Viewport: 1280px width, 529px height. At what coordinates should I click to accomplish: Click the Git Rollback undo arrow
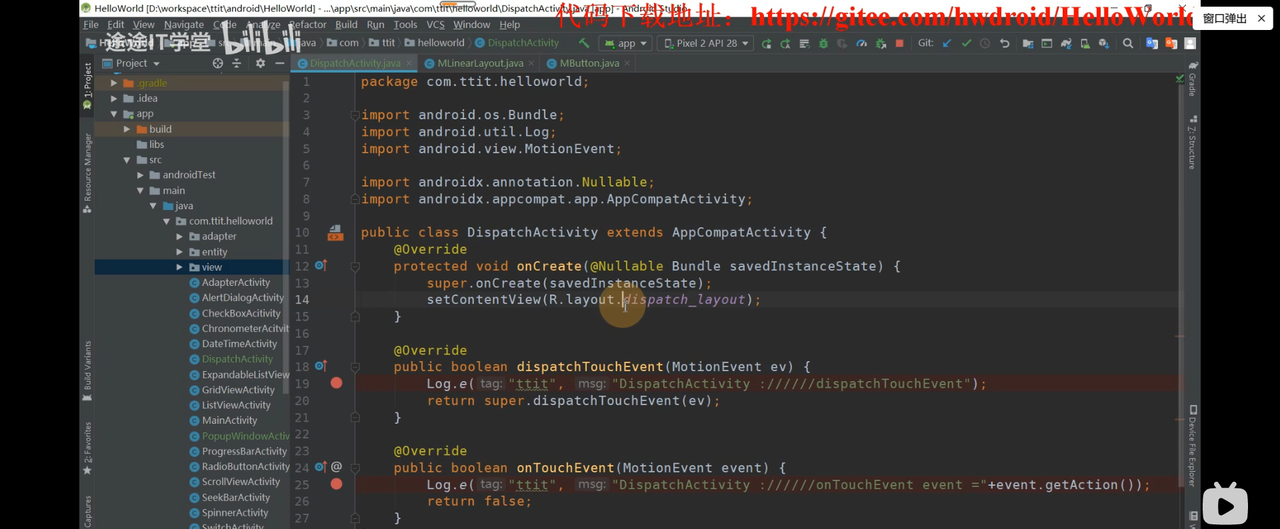[x=1005, y=43]
